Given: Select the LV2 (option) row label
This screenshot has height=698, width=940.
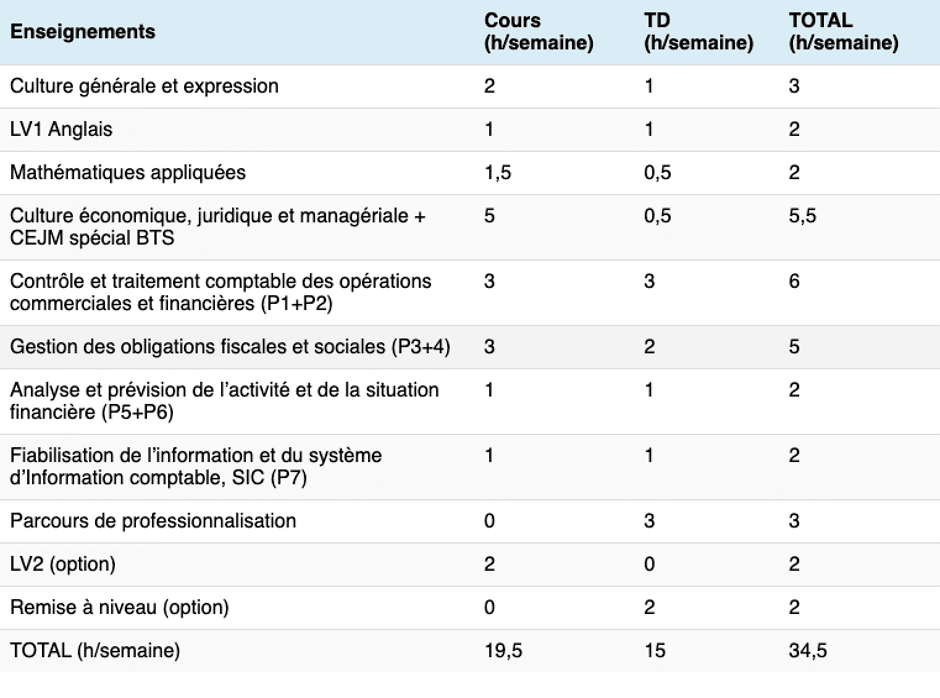Looking at the screenshot, I should [x=63, y=564].
